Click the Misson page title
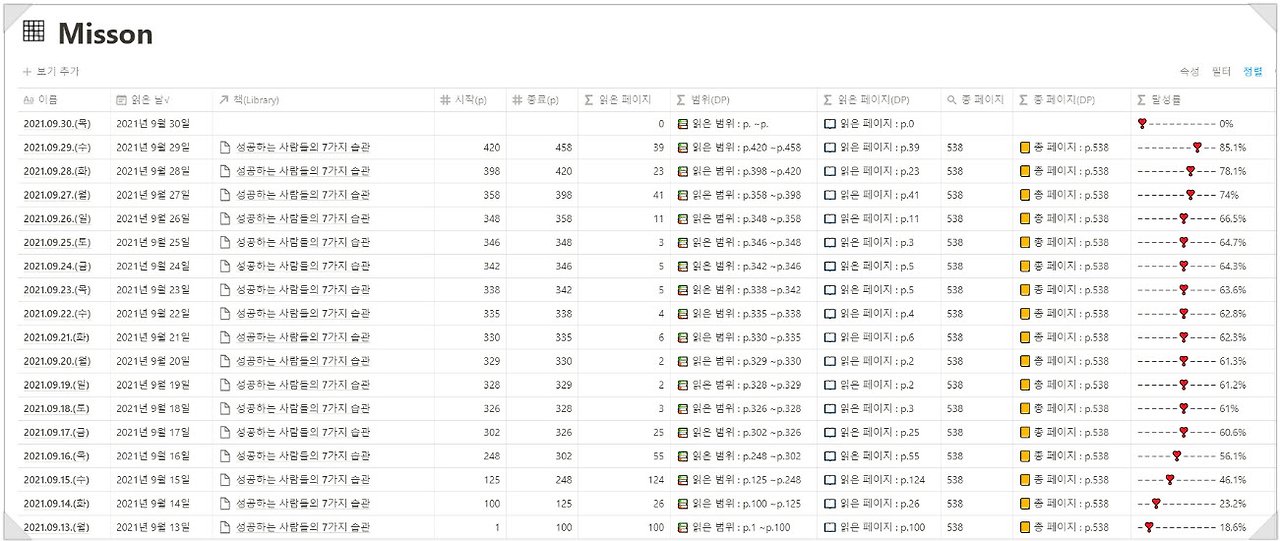The height and width of the screenshot is (541, 1280). click(x=105, y=34)
